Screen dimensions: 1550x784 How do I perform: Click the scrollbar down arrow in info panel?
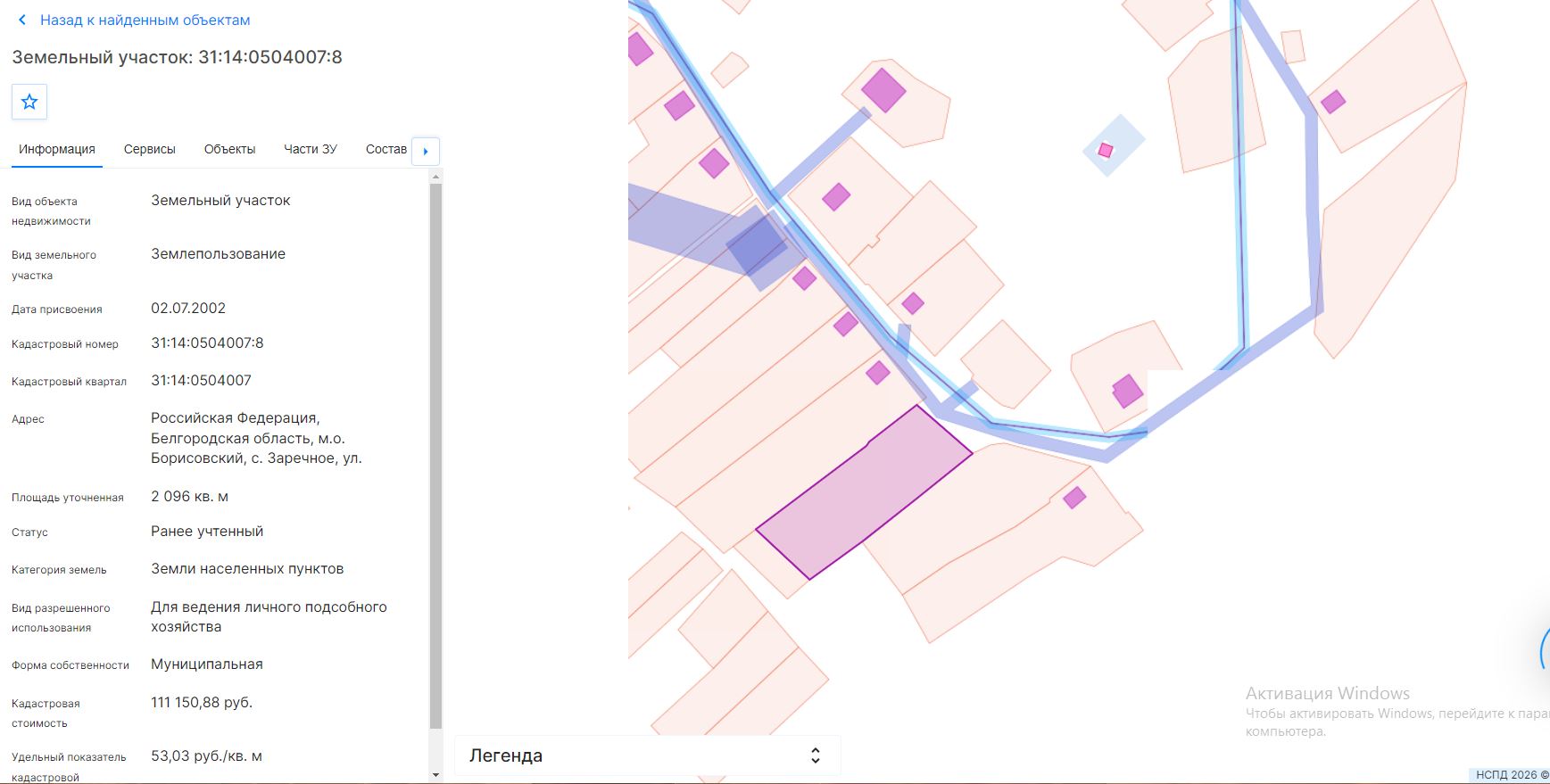tap(435, 775)
